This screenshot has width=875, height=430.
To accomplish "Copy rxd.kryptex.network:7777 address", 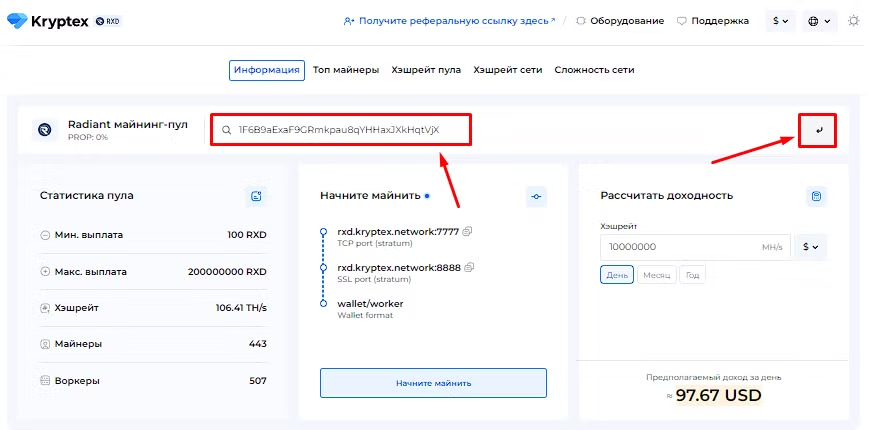I will [x=468, y=231].
